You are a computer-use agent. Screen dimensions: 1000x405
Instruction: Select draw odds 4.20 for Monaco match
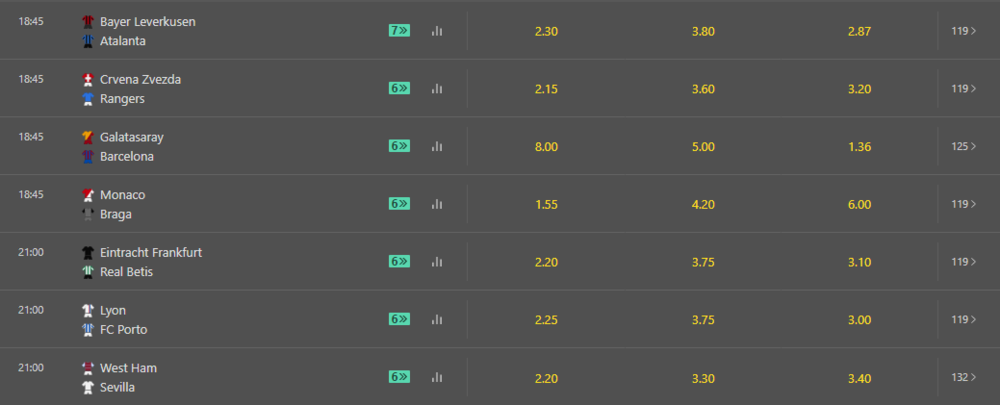(x=703, y=205)
